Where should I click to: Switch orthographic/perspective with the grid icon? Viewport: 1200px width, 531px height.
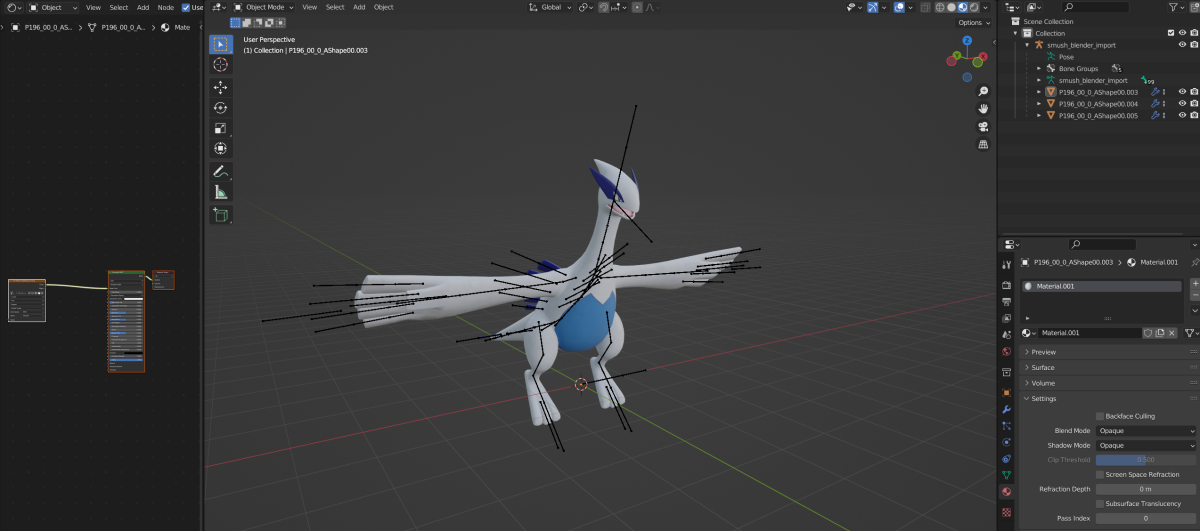click(x=983, y=144)
